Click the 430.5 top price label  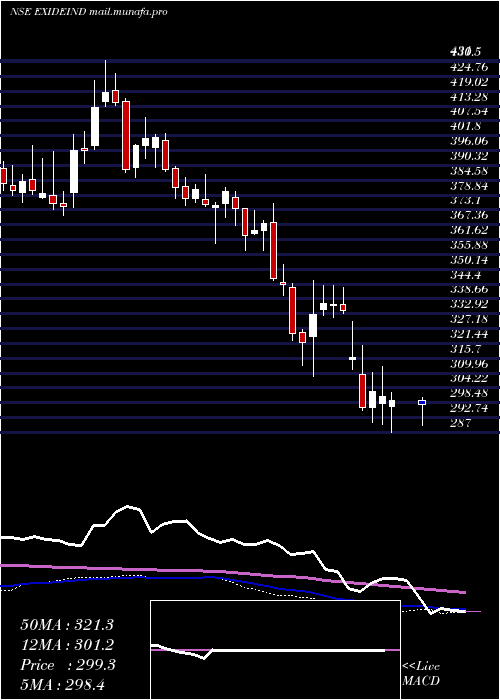464,52
